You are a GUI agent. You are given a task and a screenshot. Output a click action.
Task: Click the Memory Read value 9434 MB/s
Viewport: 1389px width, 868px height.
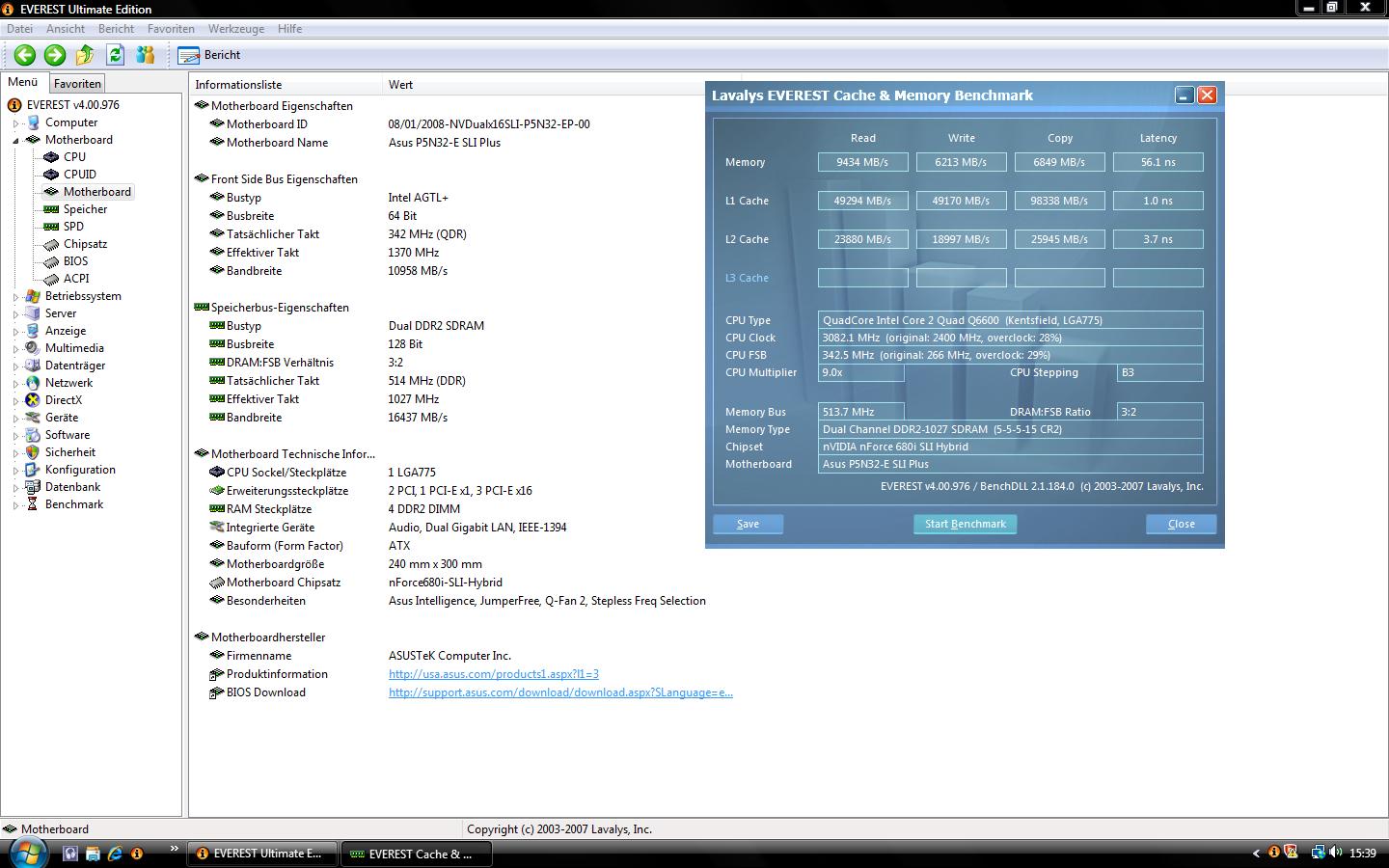(862, 162)
